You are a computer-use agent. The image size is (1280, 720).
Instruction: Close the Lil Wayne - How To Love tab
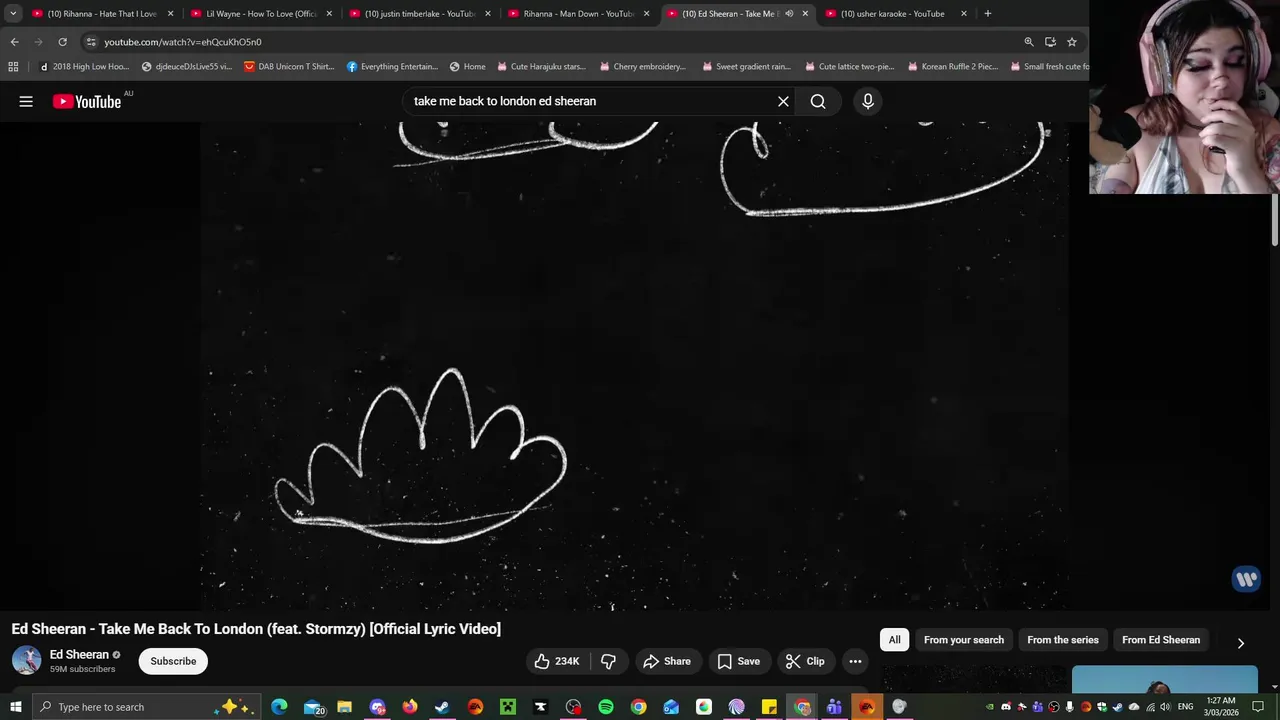329,14
